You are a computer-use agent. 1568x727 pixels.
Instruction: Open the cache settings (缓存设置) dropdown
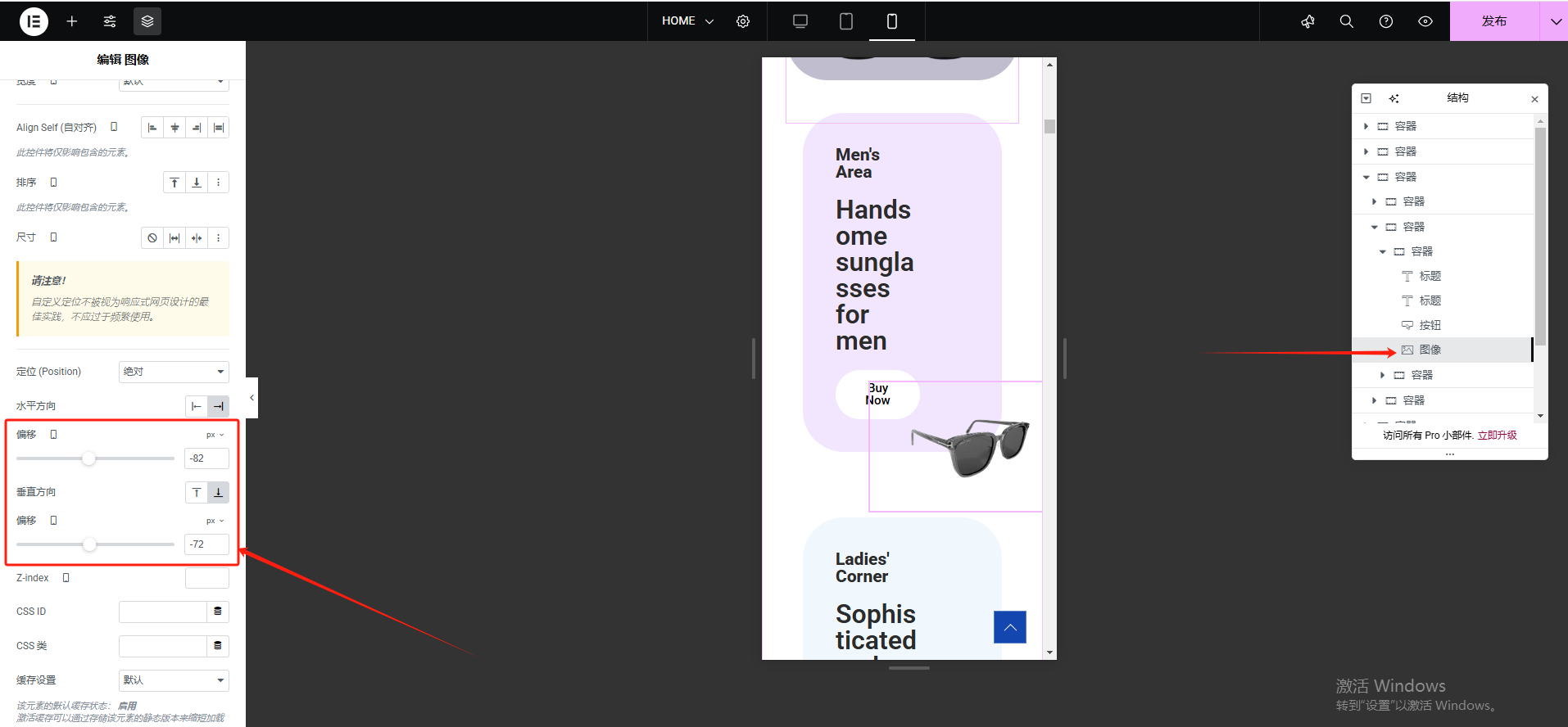174,680
